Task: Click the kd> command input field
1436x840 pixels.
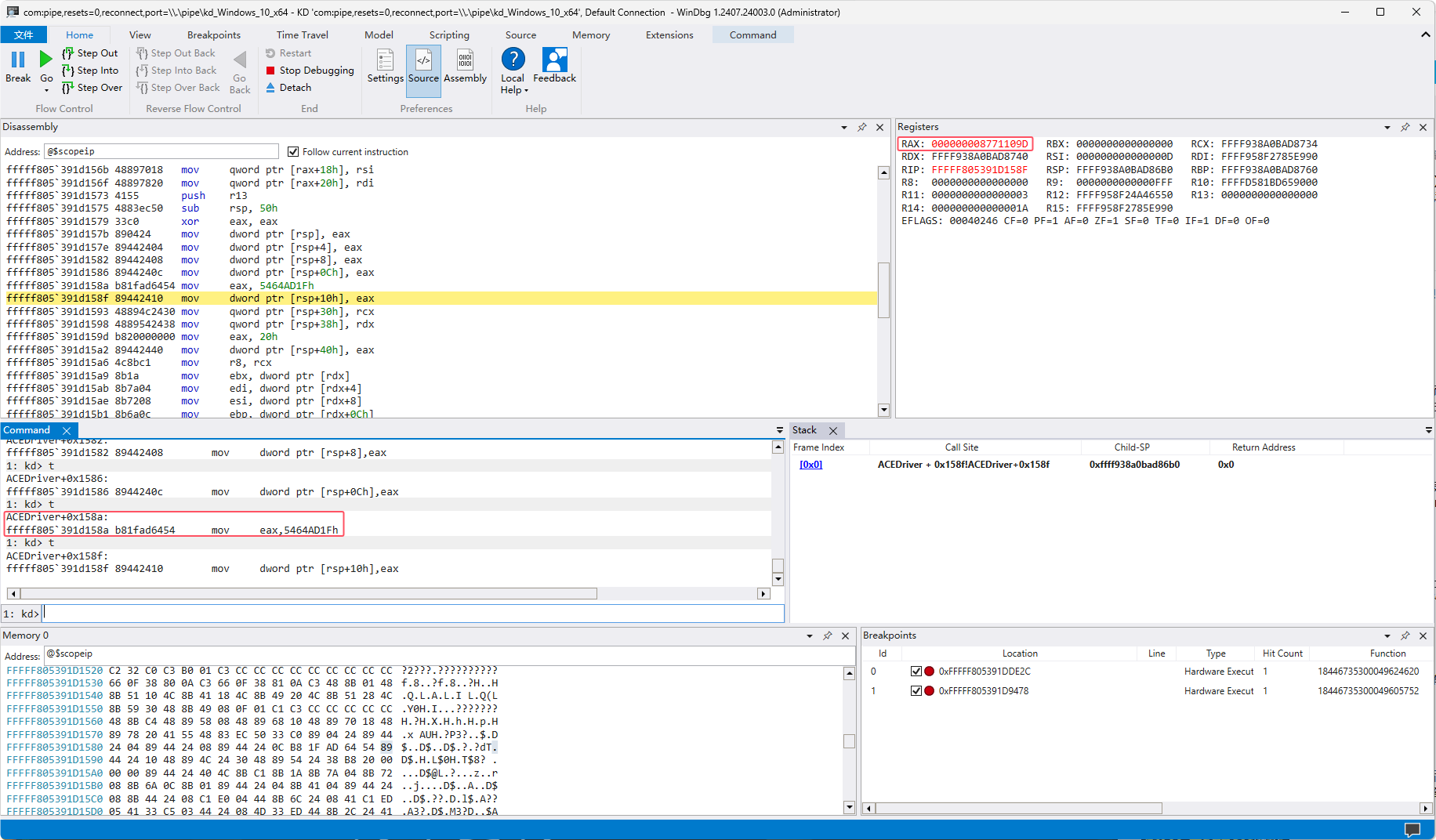Action: [413, 614]
